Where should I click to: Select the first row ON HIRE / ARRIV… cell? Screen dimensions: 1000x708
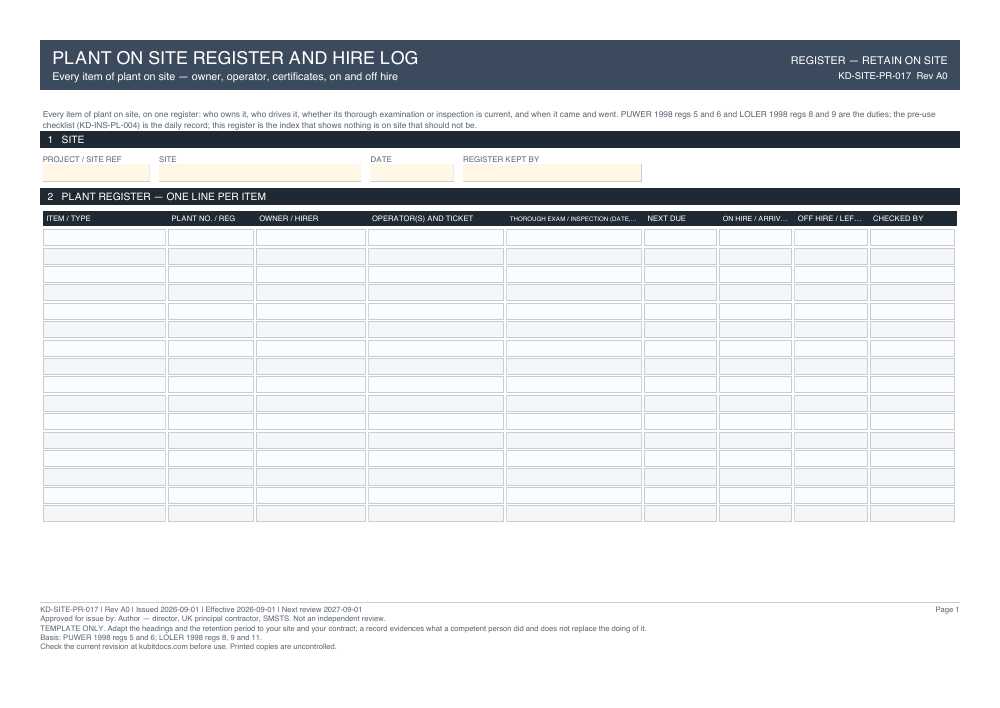coord(756,238)
